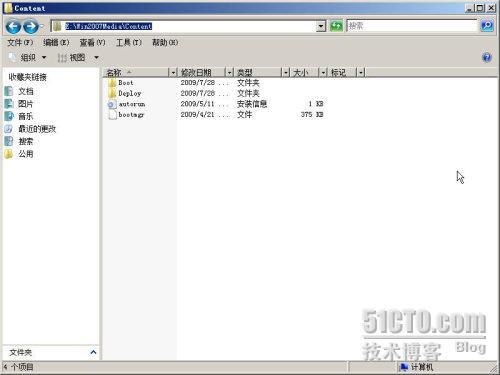The image size is (500, 375).
Task: Click the 安装信息 type cell
Action: pyautogui.click(x=252, y=104)
